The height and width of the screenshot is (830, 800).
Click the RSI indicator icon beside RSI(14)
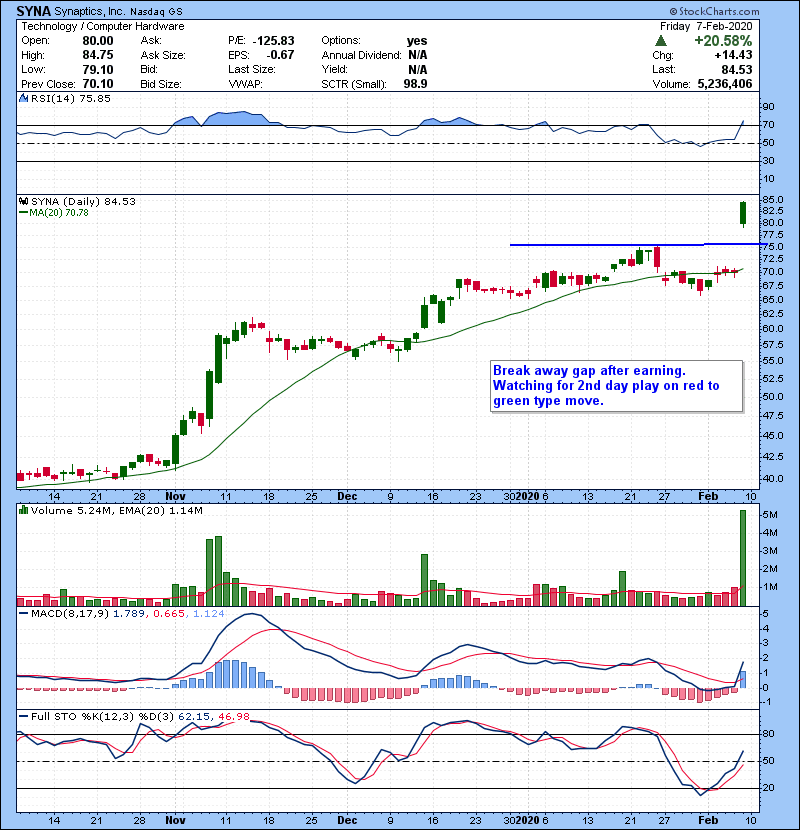23,98
